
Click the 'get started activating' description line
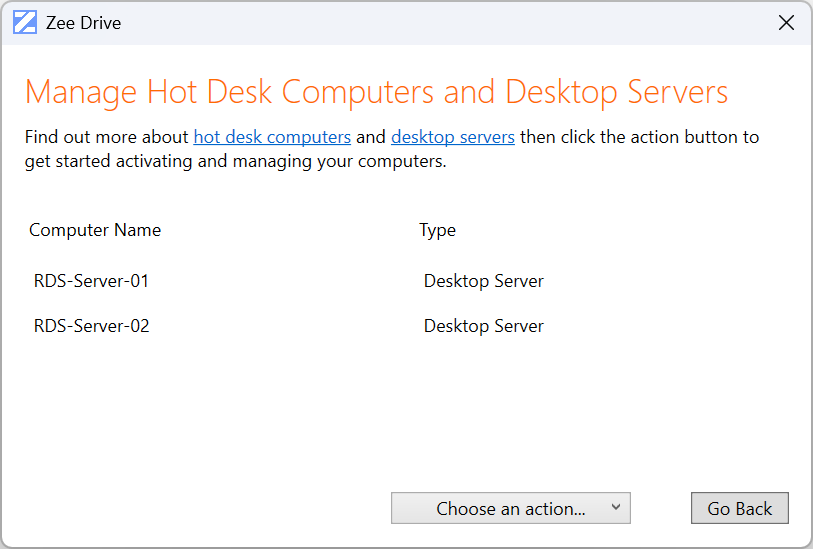point(235,161)
